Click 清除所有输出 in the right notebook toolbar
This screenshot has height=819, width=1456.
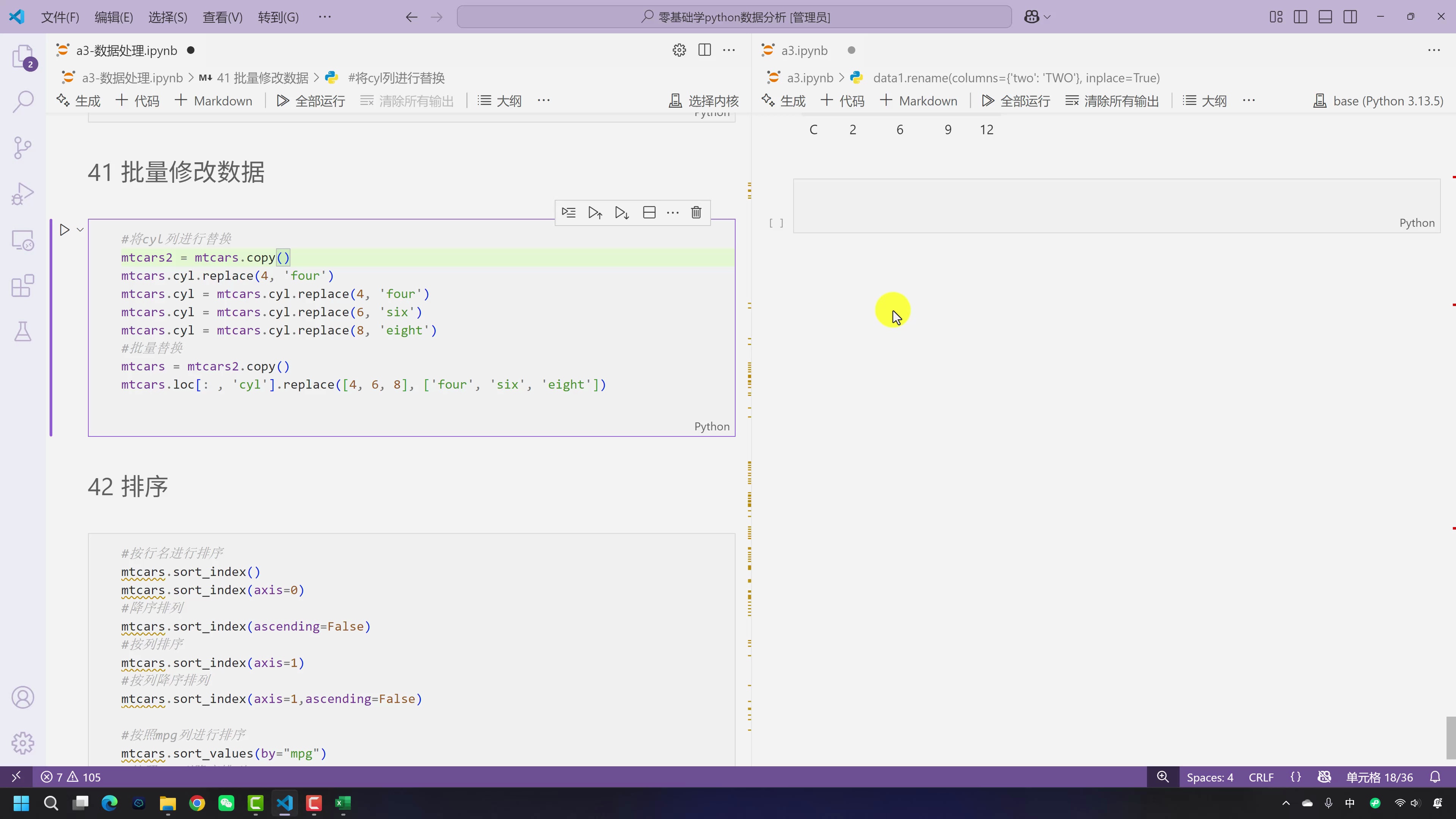coord(1112,100)
